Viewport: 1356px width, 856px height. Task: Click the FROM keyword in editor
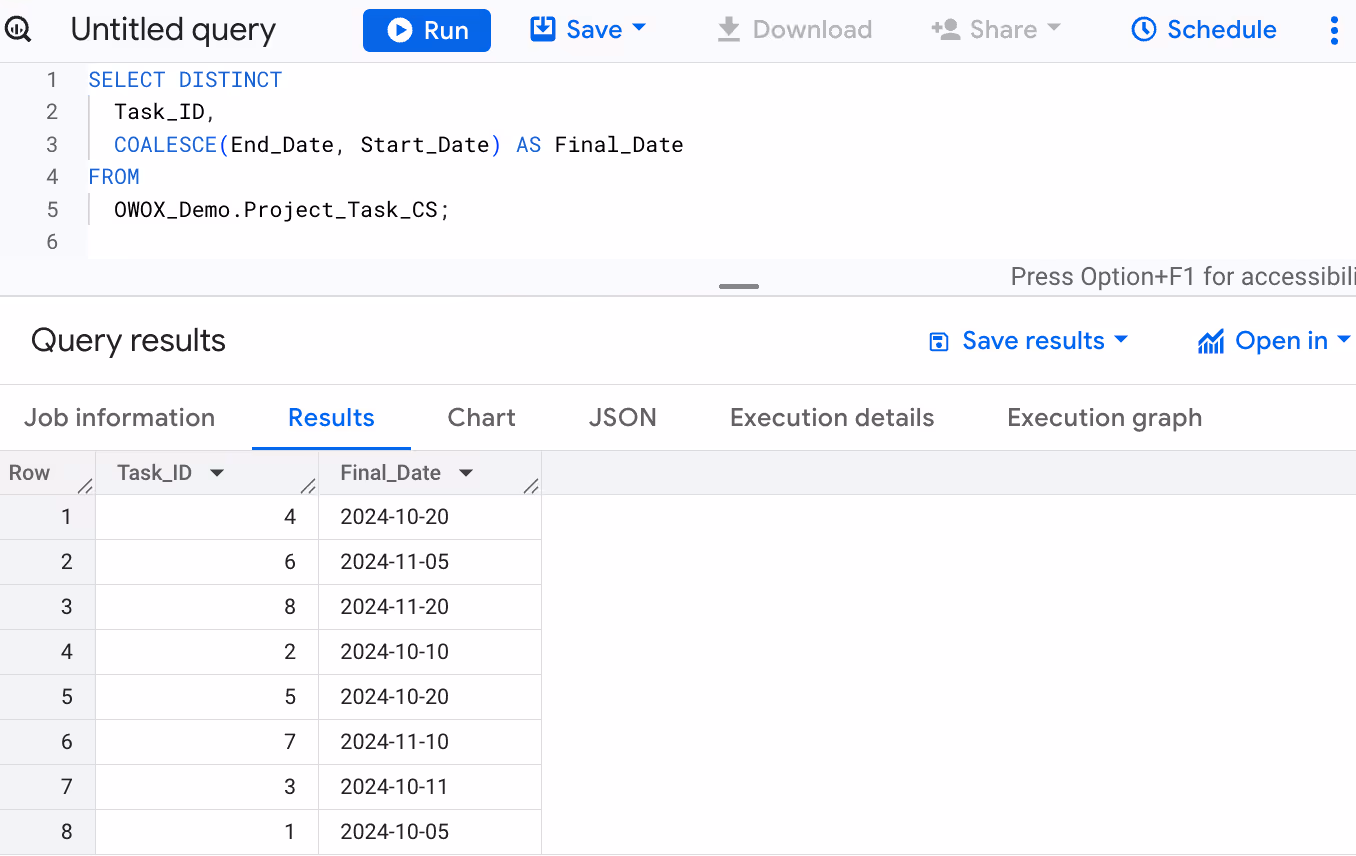pos(114,177)
